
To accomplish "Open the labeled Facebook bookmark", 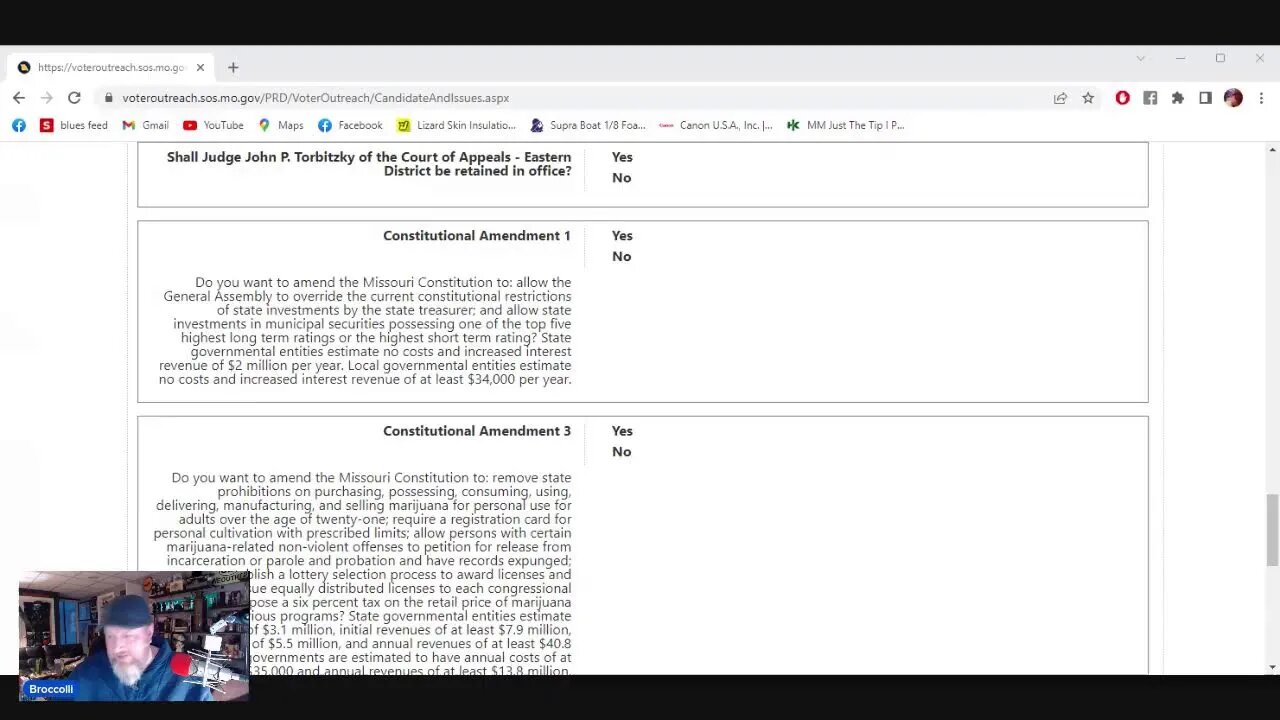I will (350, 125).
